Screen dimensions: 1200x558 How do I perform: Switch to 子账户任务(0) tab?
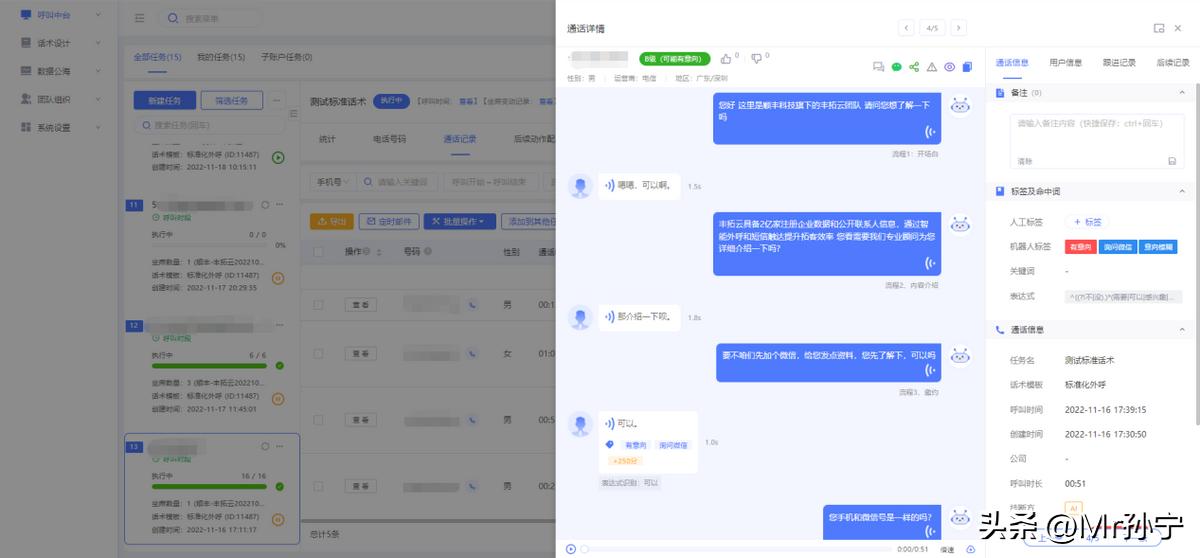click(x=286, y=57)
